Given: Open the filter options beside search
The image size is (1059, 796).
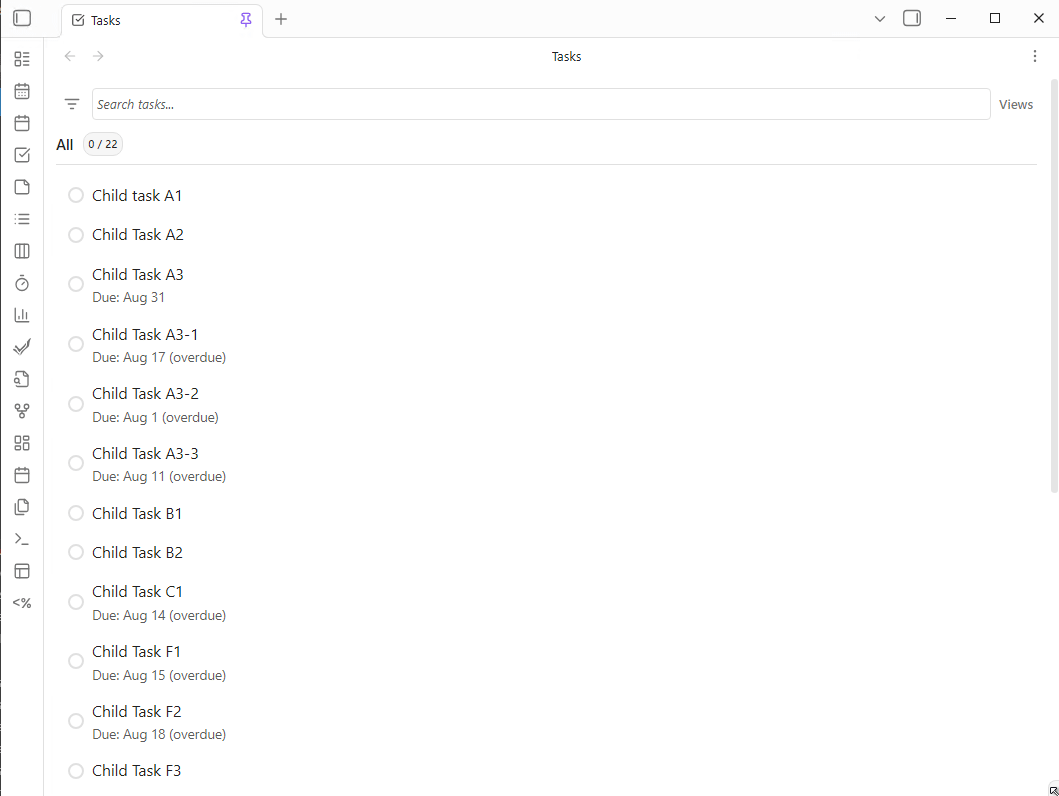Looking at the screenshot, I should click(x=71, y=104).
